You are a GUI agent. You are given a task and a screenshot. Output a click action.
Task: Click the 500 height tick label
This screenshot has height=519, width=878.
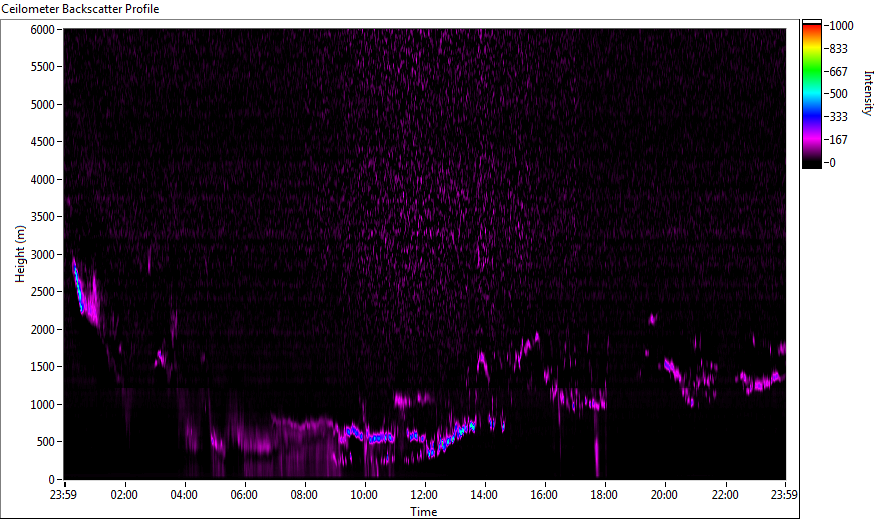pos(46,442)
